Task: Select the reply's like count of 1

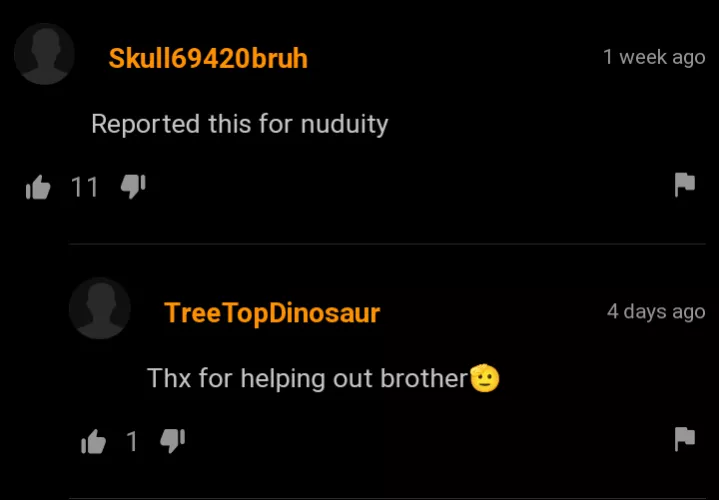Action: point(132,441)
